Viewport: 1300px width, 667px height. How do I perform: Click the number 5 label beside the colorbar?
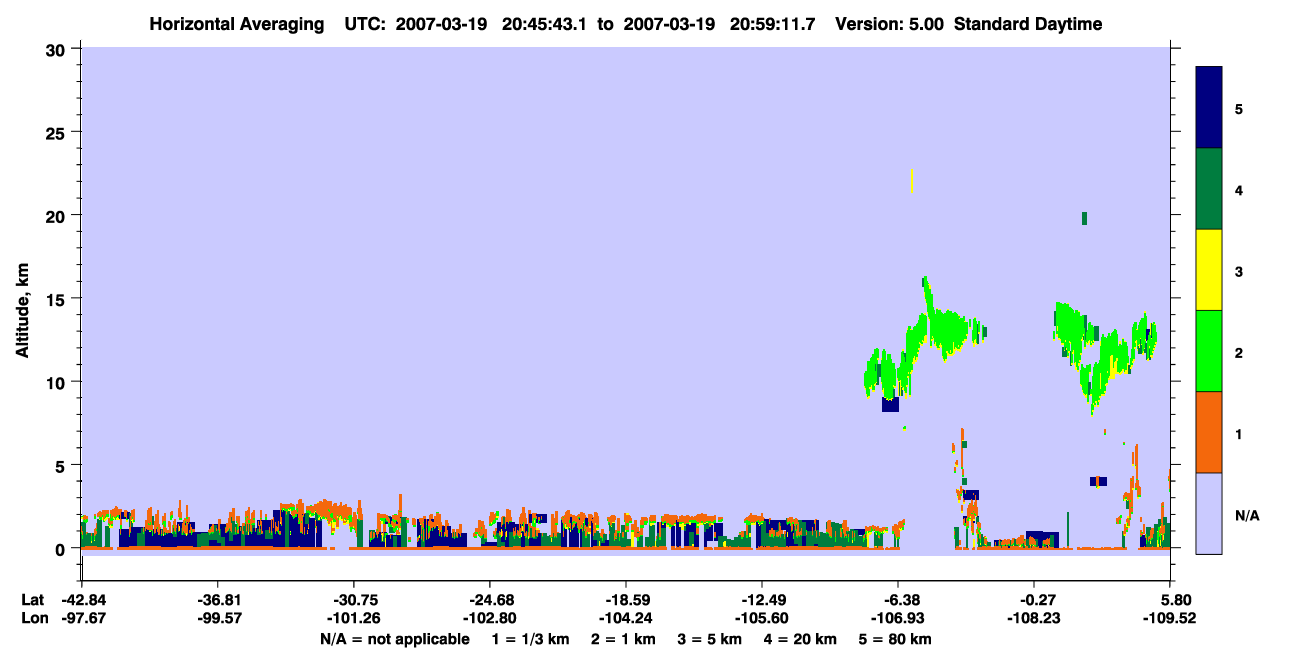1239,108
